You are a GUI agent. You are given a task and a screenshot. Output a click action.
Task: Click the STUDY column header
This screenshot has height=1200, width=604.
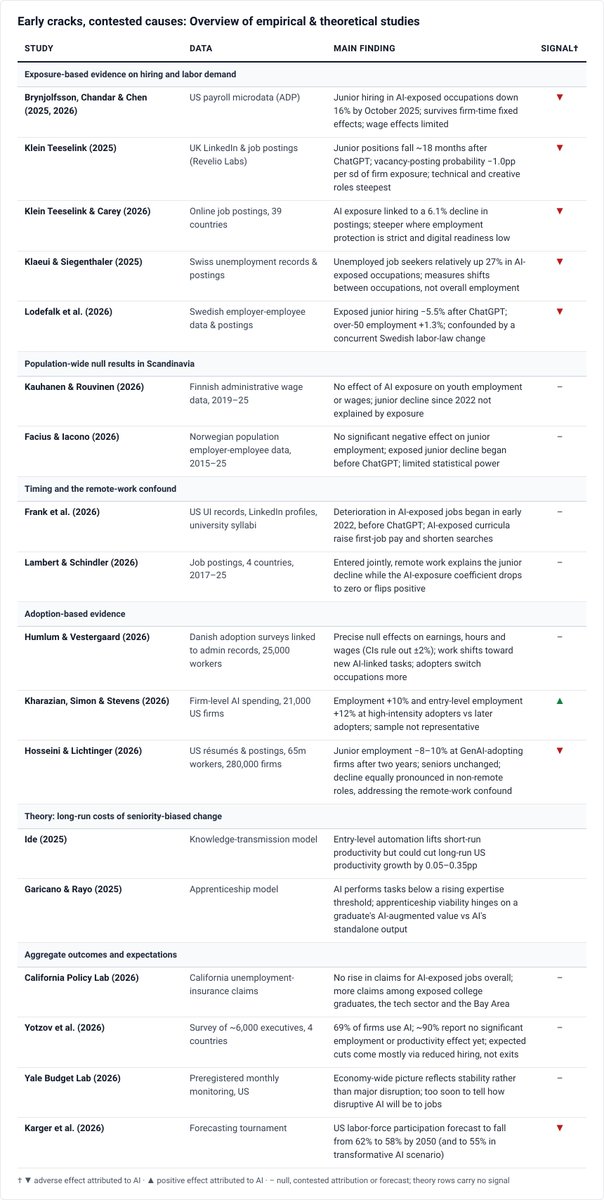tap(39, 47)
